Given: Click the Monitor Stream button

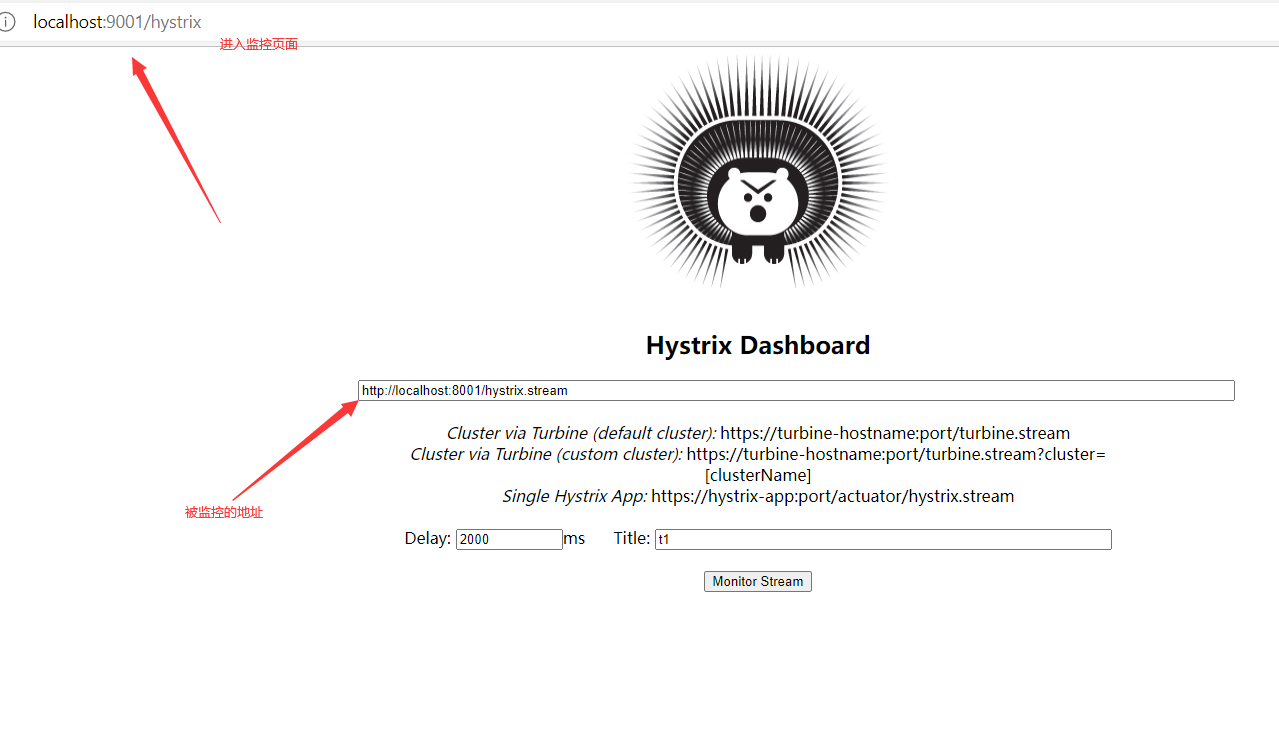Looking at the screenshot, I should click(758, 581).
